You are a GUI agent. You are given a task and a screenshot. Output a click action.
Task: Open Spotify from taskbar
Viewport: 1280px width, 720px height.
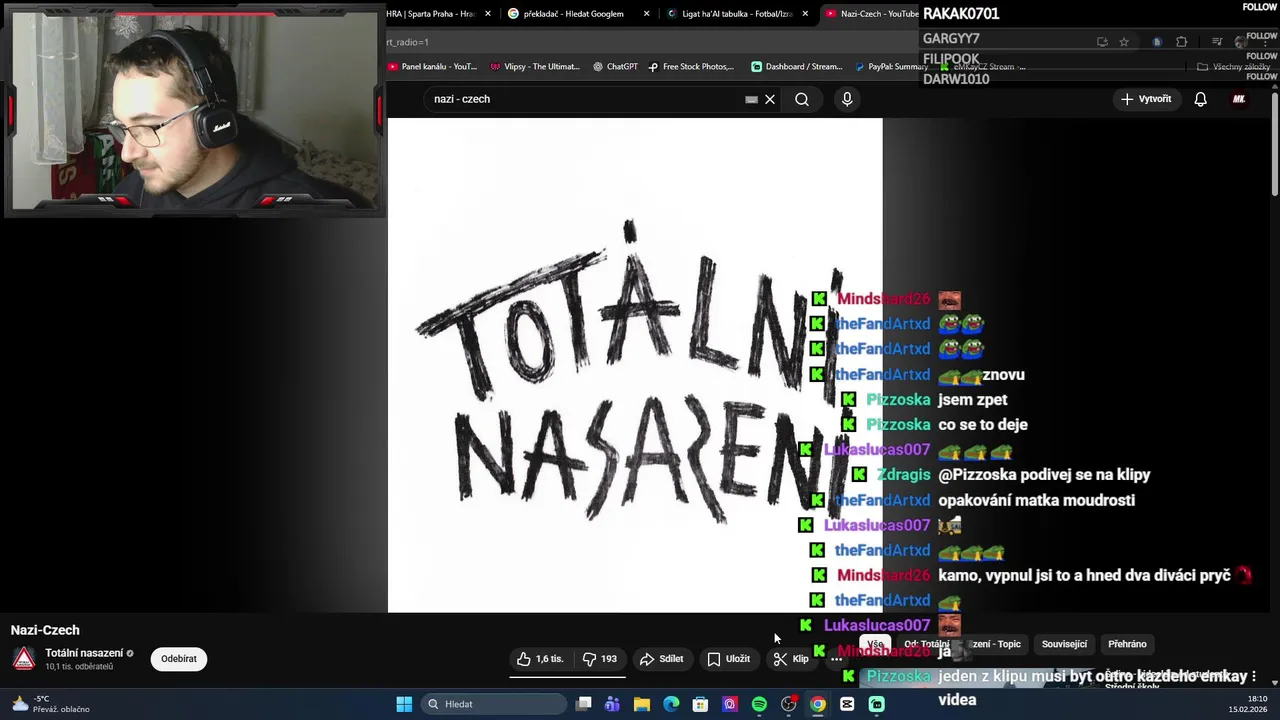[759, 704]
